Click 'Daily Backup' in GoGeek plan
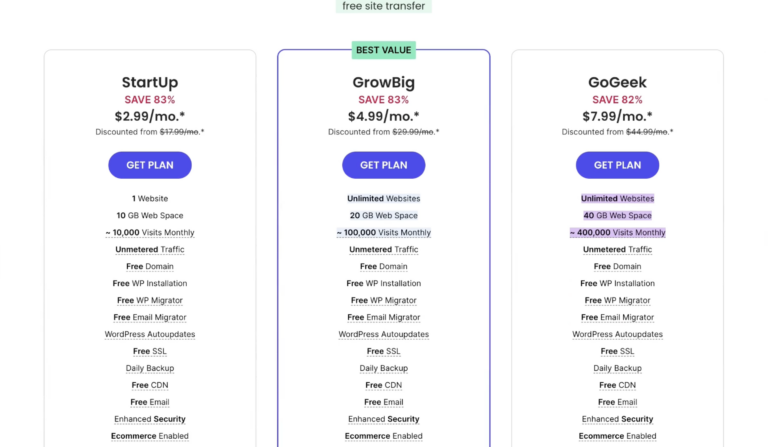This screenshot has width=768, height=447. click(617, 368)
